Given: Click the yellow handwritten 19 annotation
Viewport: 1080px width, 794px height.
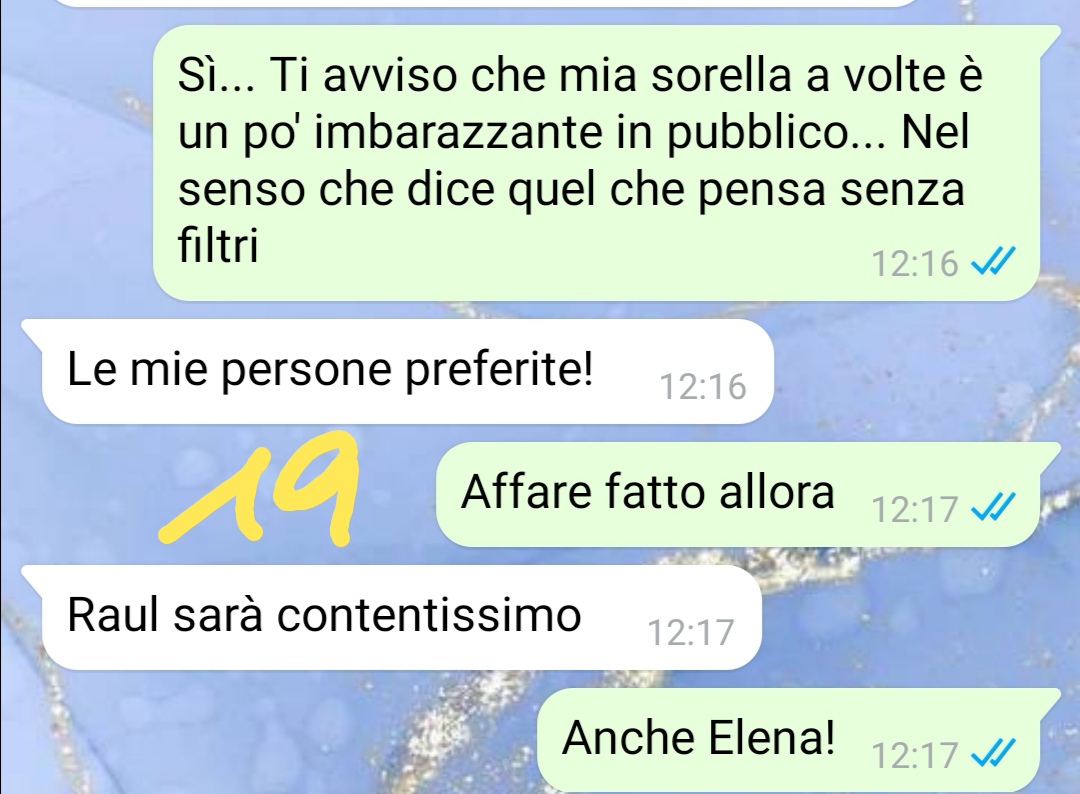Looking at the screenshot, I should point(260,488).
